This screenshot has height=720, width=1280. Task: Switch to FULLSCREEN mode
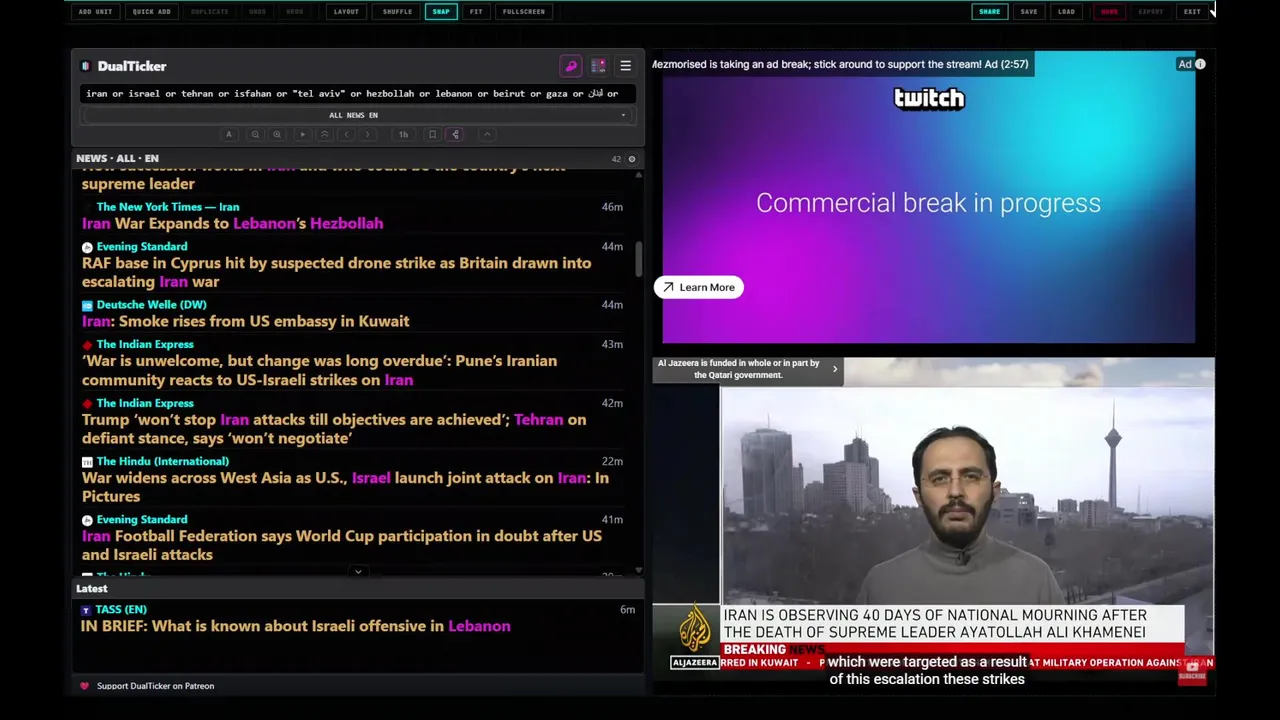tap(524, 12)
